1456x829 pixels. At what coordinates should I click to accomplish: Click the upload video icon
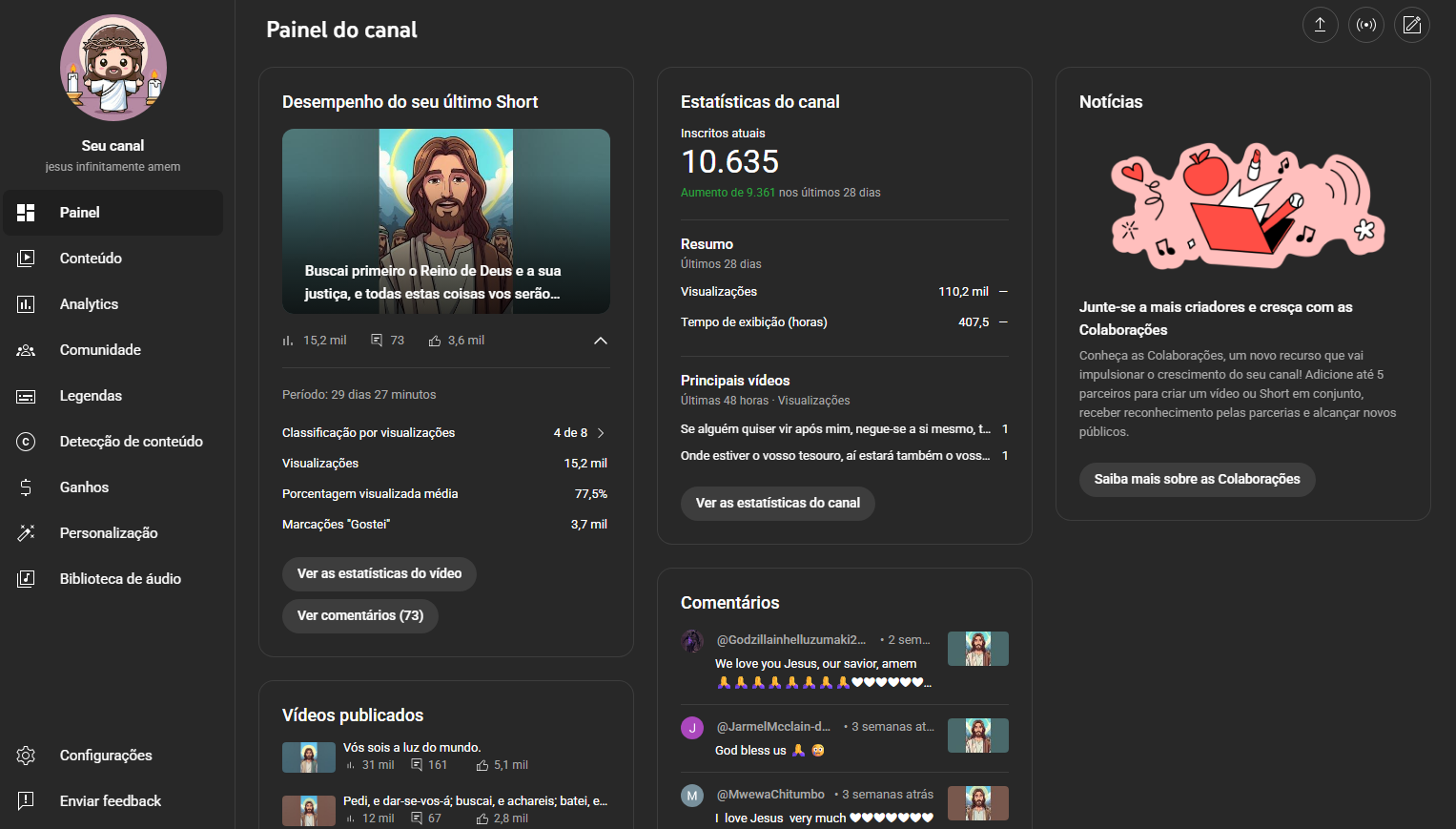pos(1320,25)
